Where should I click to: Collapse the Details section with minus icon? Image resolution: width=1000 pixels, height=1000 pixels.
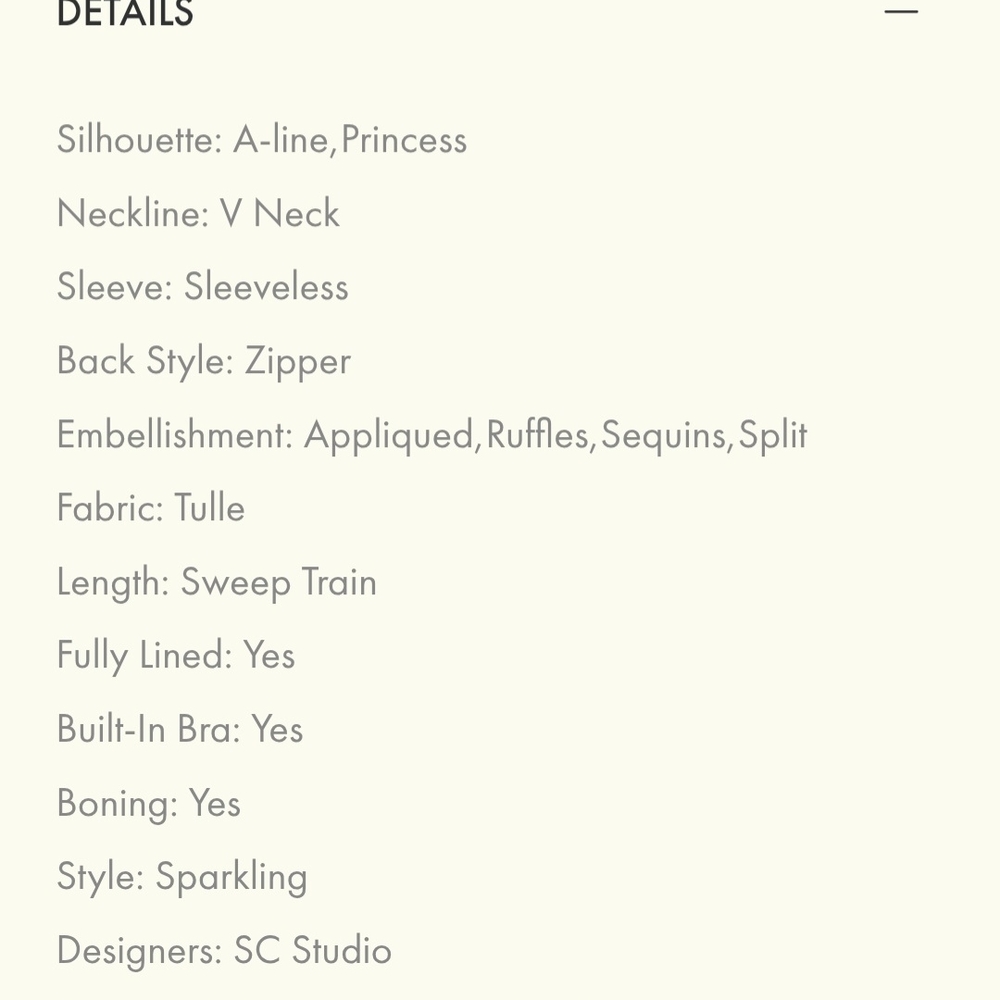coord(901,11)
